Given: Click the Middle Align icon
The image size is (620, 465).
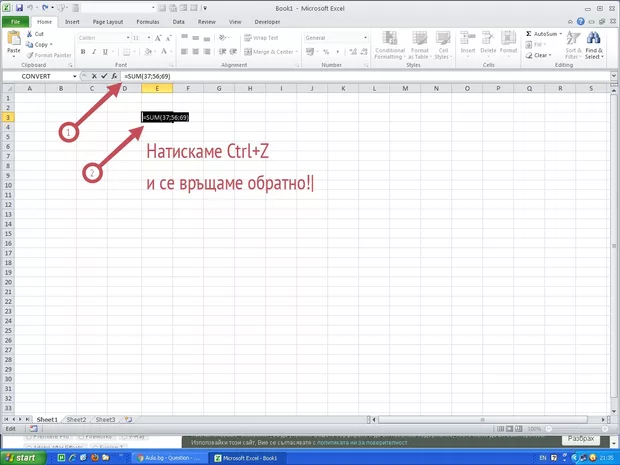Looking at the screenshot, I should click(195, 38).
